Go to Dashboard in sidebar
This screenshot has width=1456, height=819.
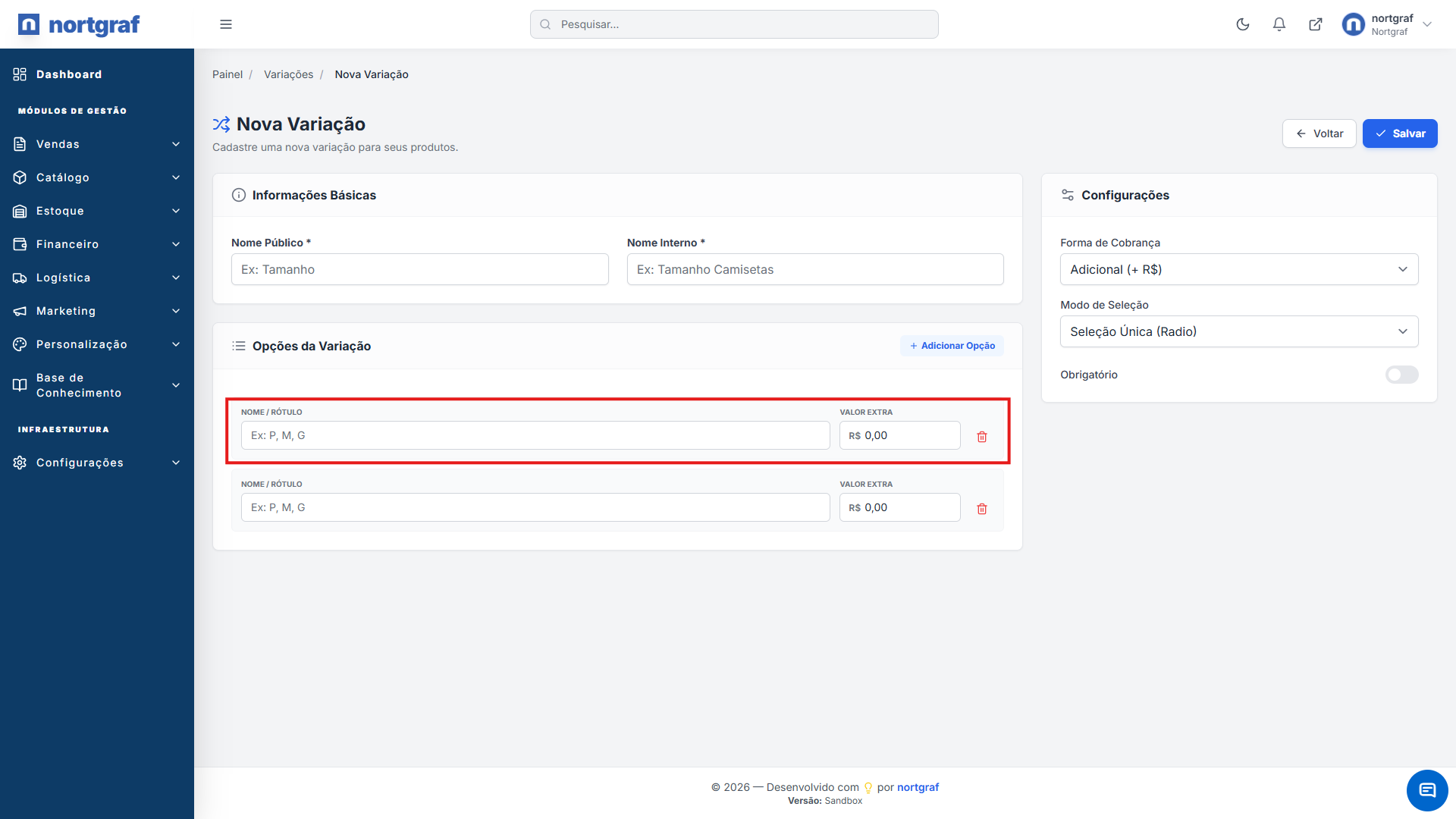68,74
